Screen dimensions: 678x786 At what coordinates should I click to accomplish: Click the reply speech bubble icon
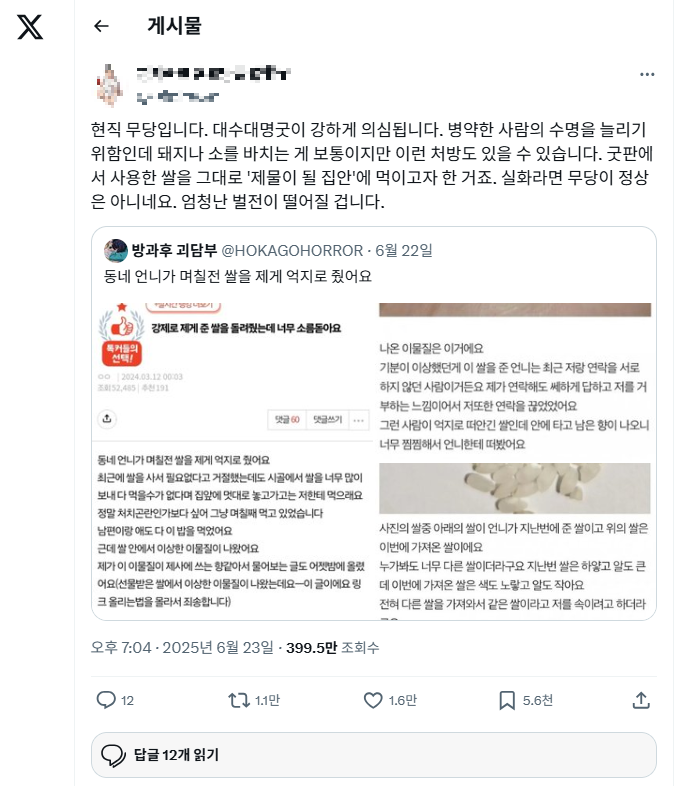point(106,700)
